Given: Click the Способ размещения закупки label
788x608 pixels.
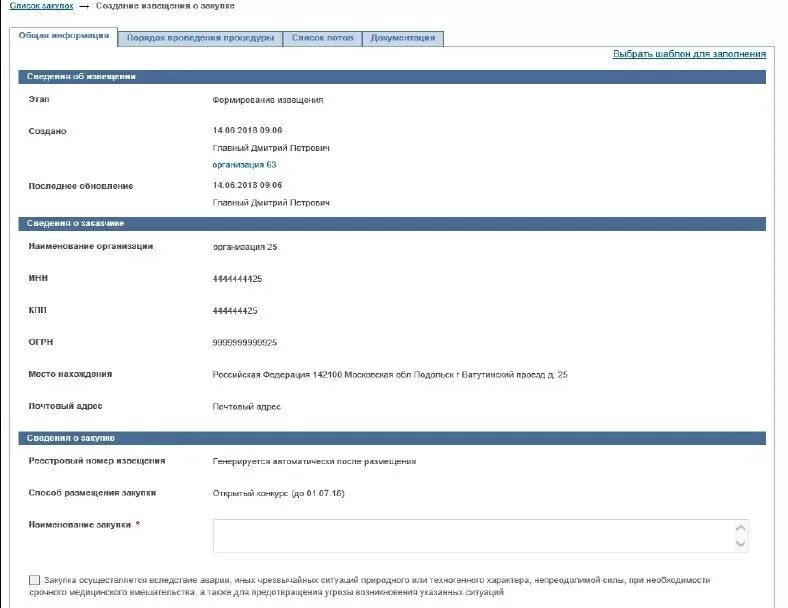Looking at the screenshot, I should coord(92,493).
